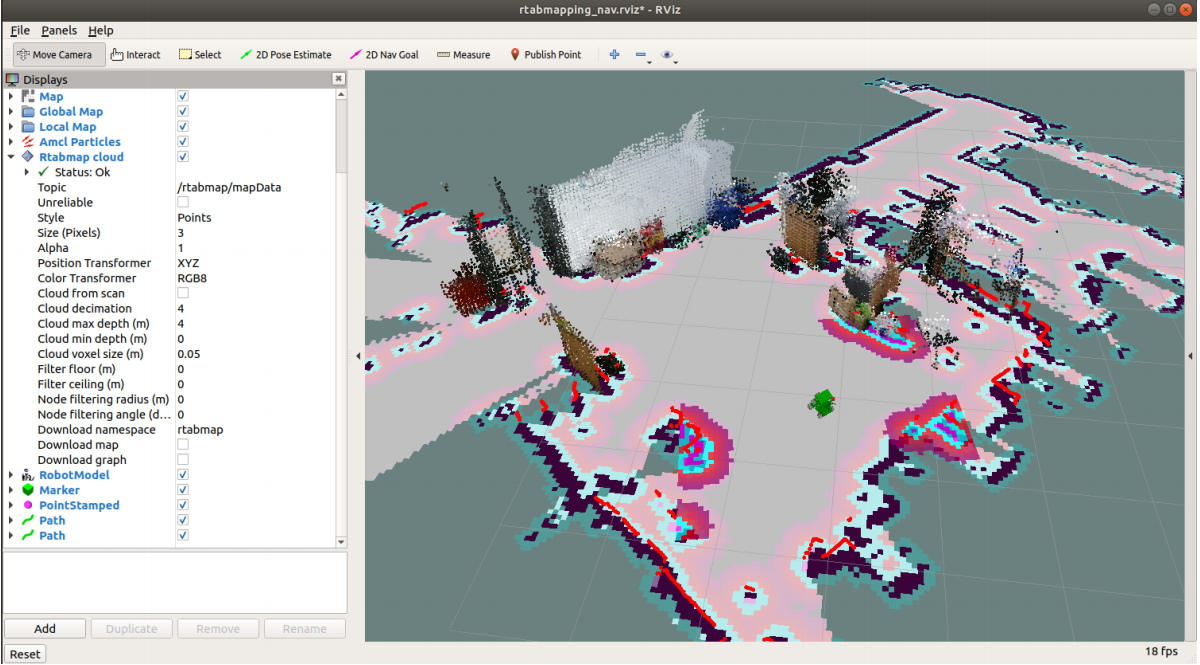
Task: Activate the Interact tool
Action: coord(135,55)
